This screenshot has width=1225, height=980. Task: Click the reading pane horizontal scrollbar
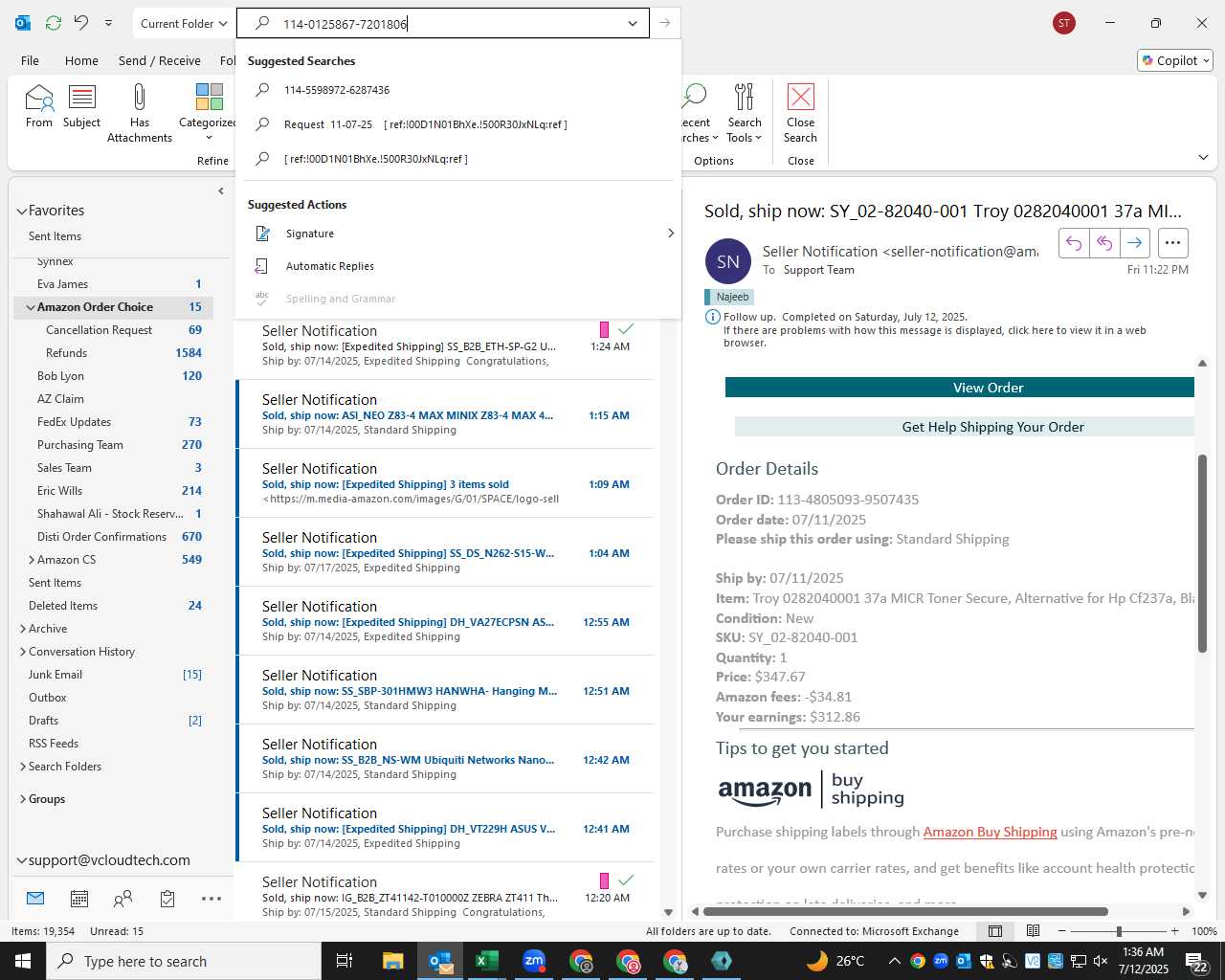(x=906, y=911)
